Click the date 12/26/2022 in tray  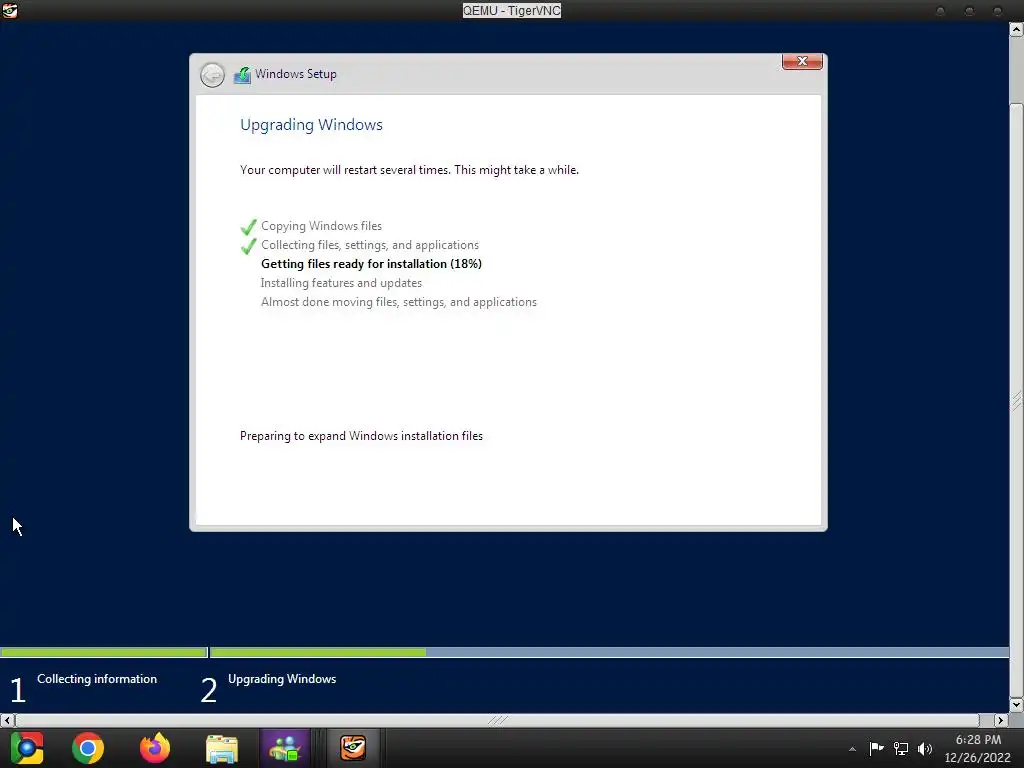click(977, 758)
